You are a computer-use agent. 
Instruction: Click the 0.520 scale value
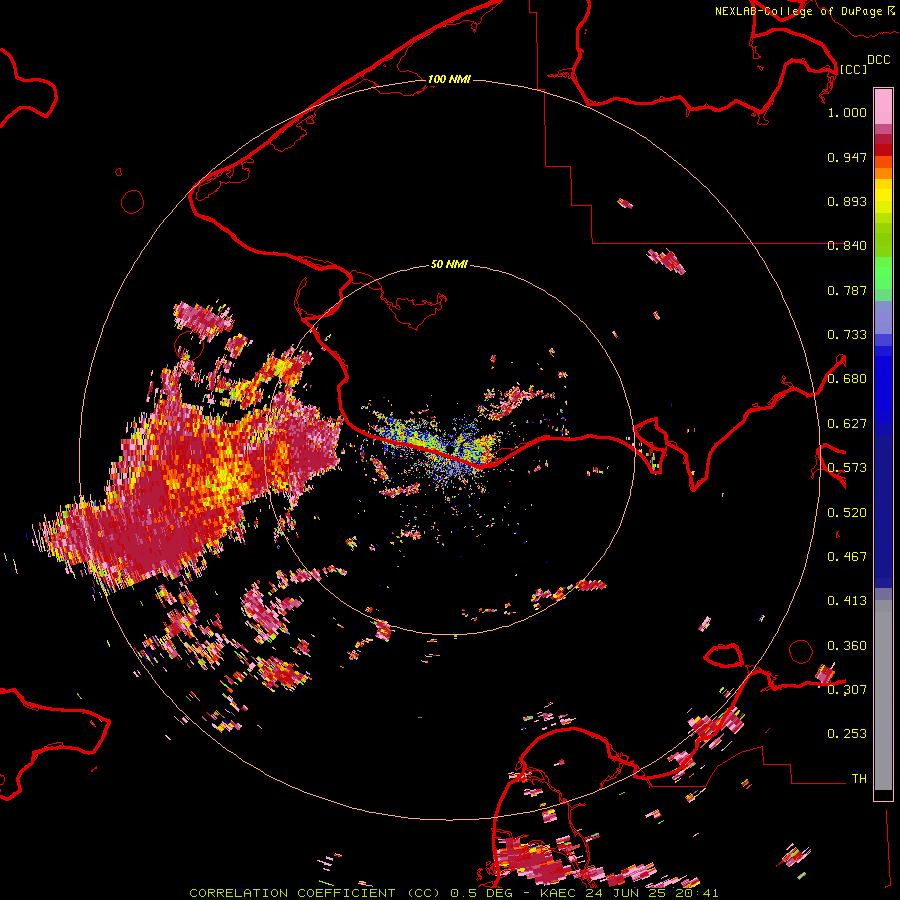tap(847, 513)
